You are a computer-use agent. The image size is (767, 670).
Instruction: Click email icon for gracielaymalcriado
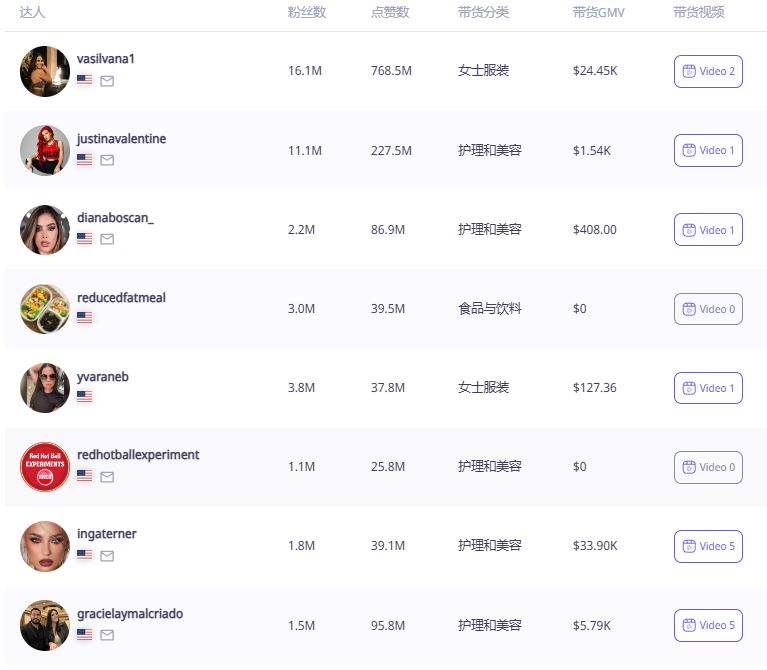(107, 635)
